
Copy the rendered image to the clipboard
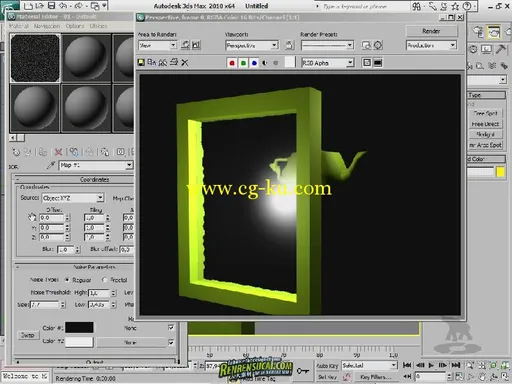[152, 62]
